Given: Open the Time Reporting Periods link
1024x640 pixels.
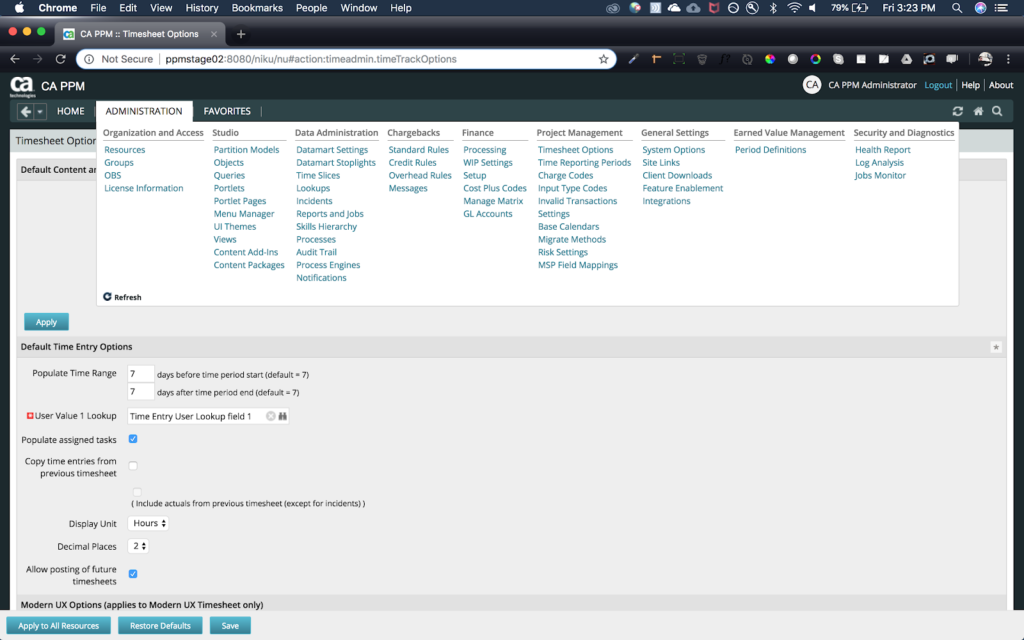Looking at the screenshot, I should tap(584, 163).
